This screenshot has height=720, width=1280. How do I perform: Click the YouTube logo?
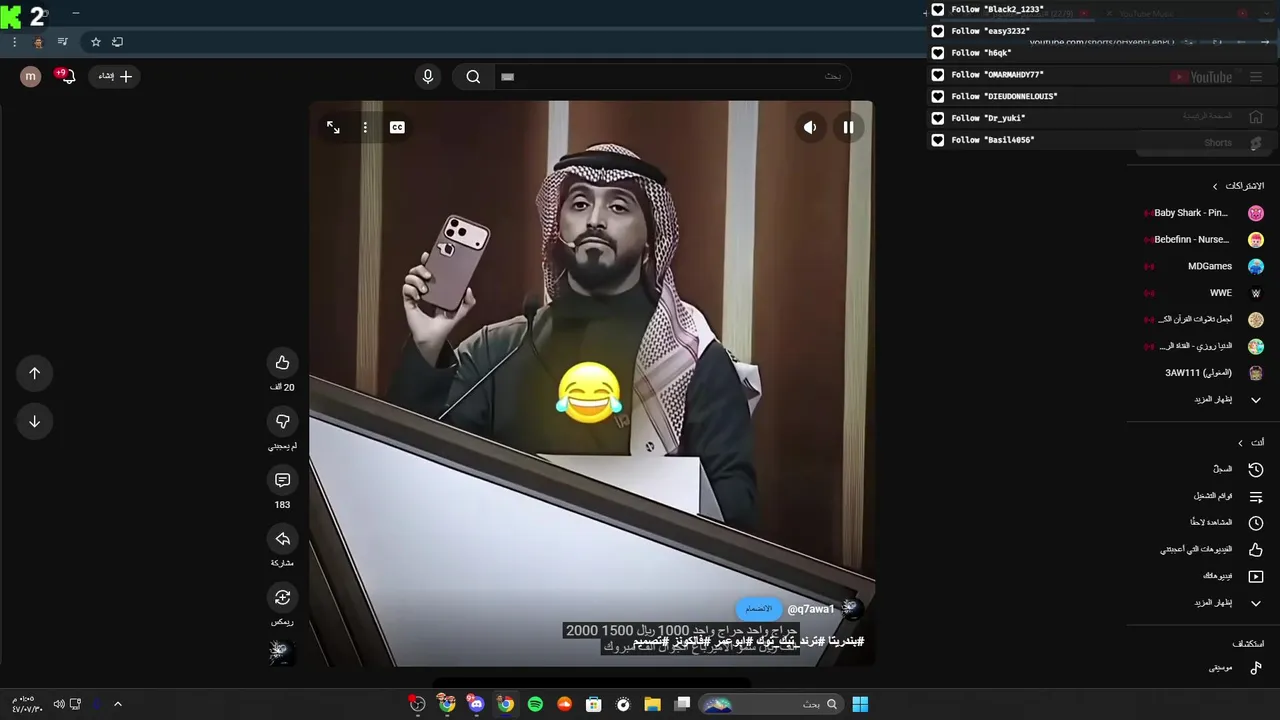(x=1202, y=77)
